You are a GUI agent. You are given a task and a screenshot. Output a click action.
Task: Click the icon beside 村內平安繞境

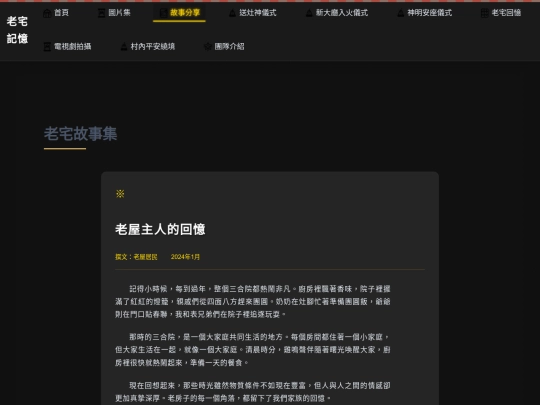pos(124,46)
